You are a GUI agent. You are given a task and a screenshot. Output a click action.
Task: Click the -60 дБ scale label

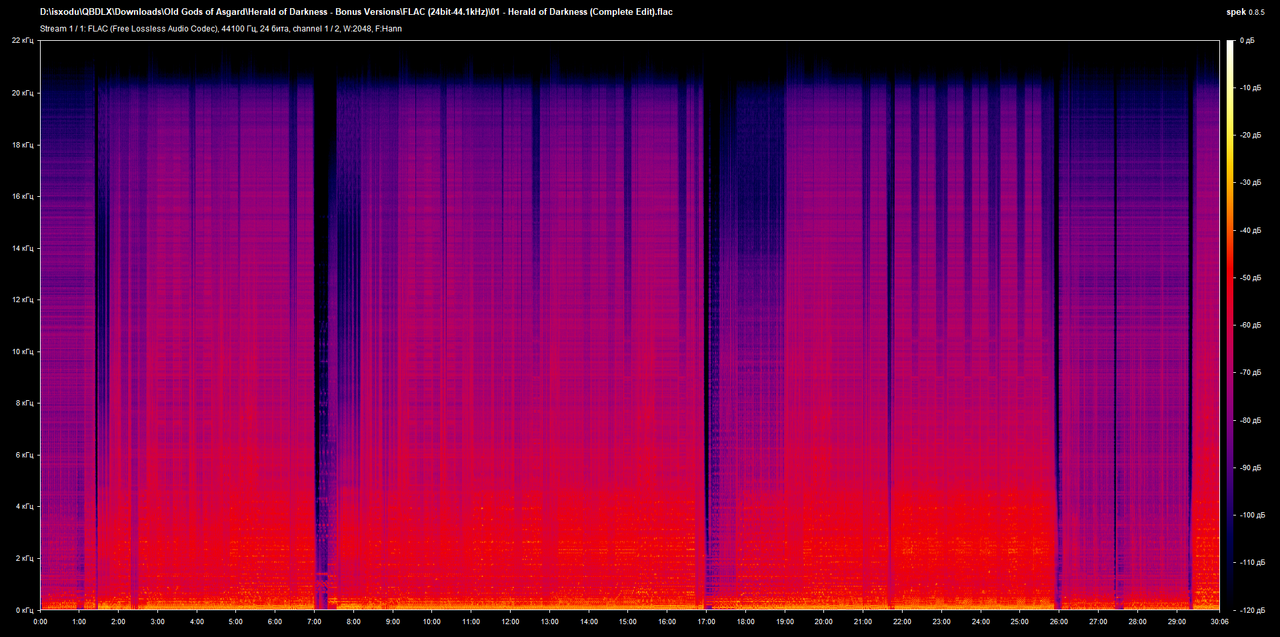pyautogui.click(x=1250, y=326)
